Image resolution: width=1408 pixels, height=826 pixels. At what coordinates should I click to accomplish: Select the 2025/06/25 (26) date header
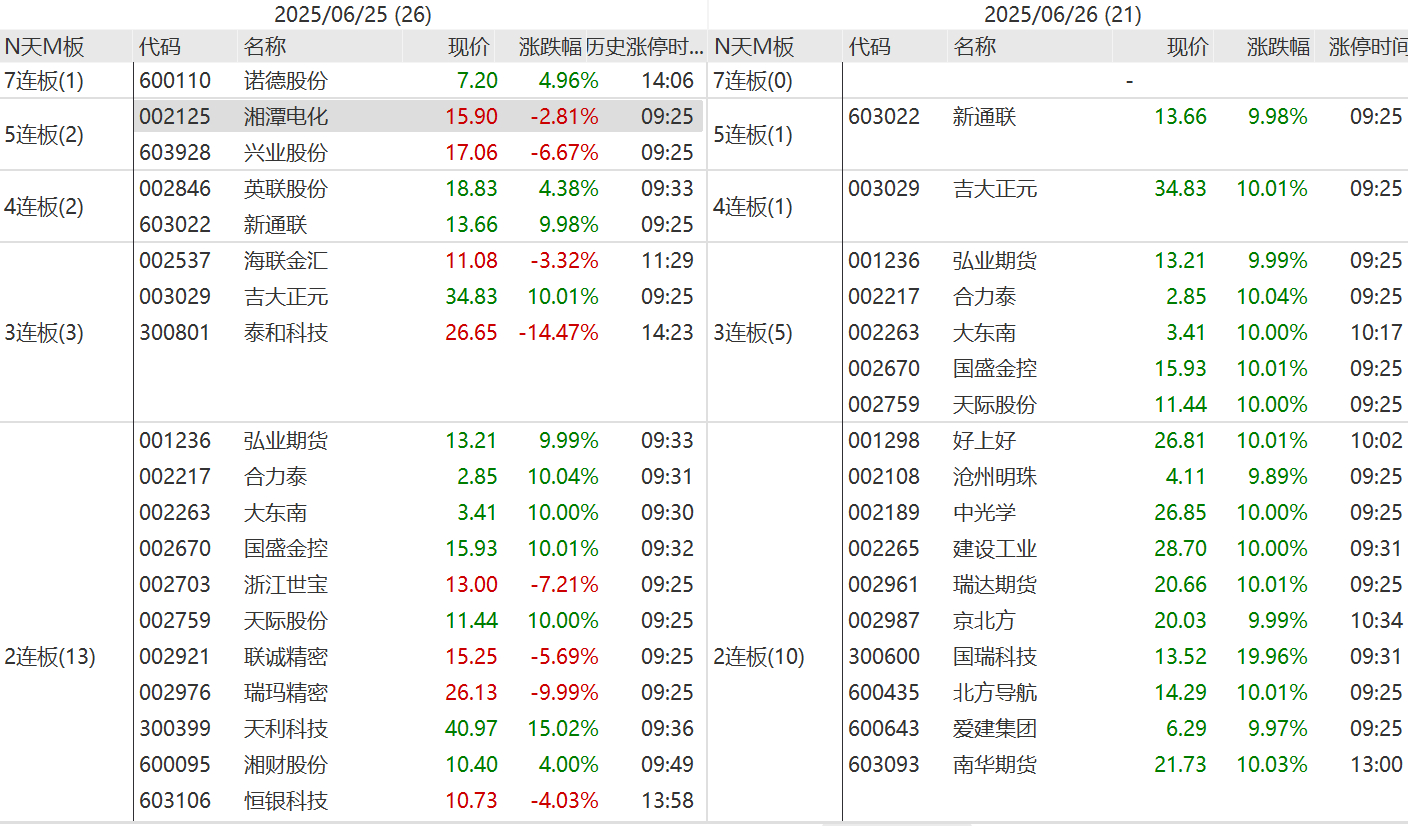click(x=353, y=14)
